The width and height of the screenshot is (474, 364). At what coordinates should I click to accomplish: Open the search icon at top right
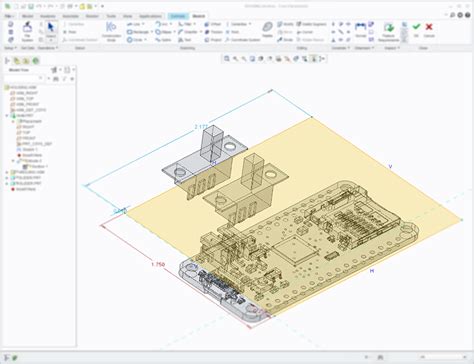click(452, 15)
